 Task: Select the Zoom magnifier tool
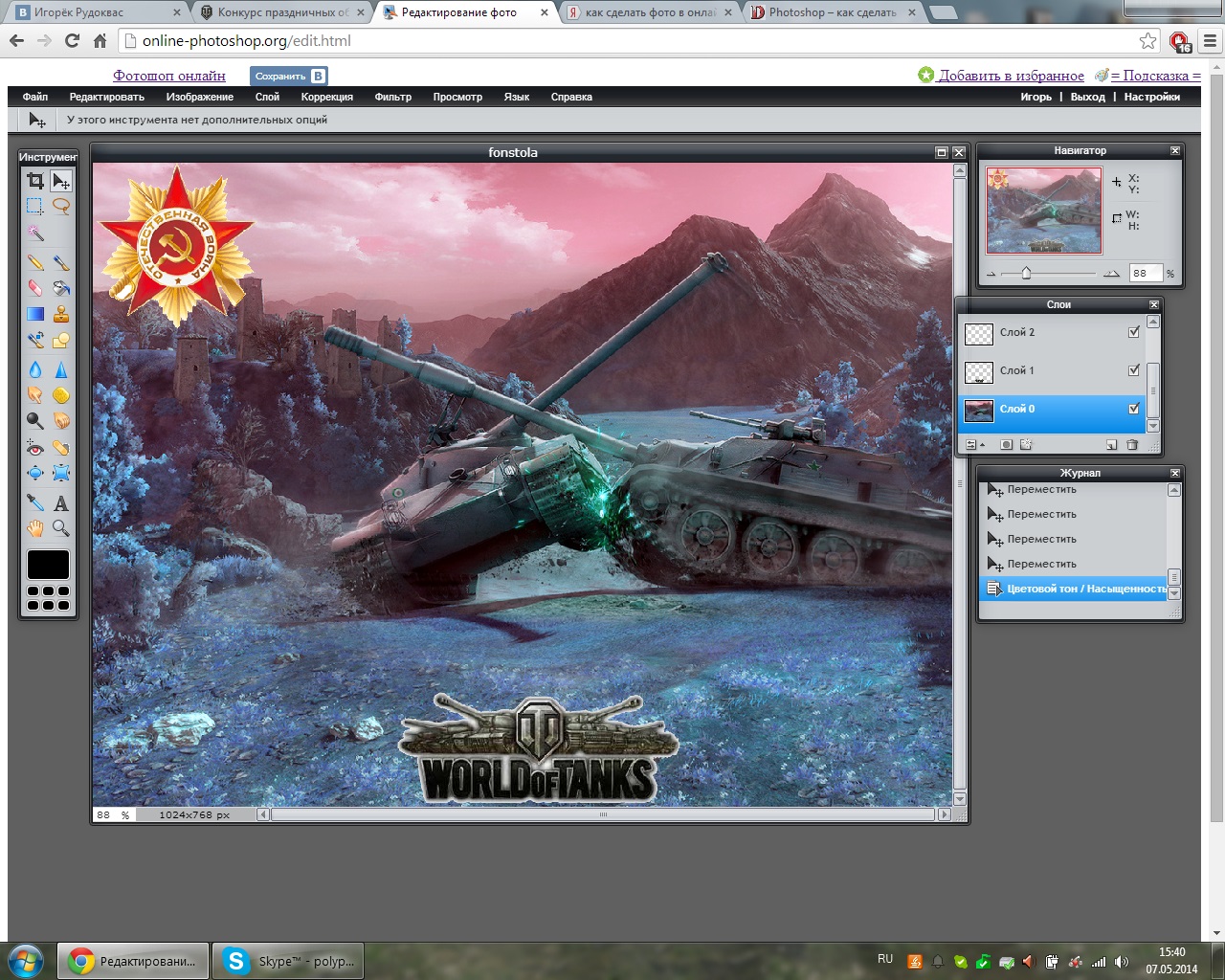[61, 527]
